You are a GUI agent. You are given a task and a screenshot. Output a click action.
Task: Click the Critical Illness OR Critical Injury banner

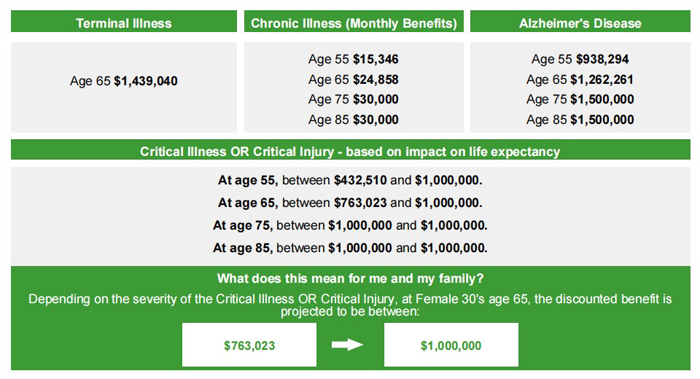(350, 150)
